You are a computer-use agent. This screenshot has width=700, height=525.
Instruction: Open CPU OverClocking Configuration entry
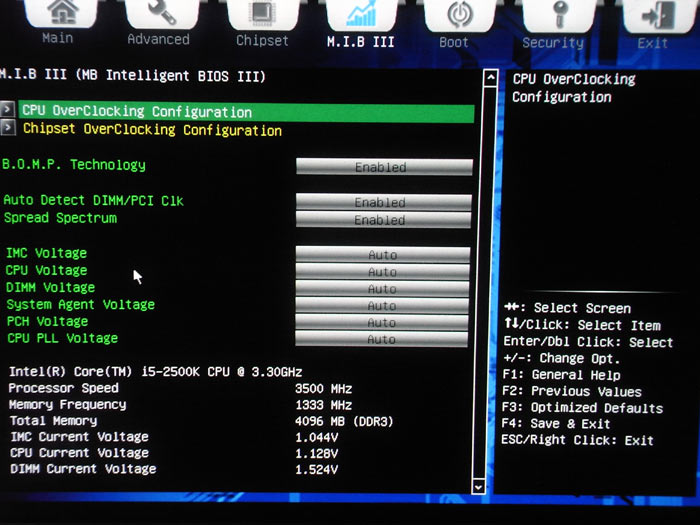pos(246,112)
